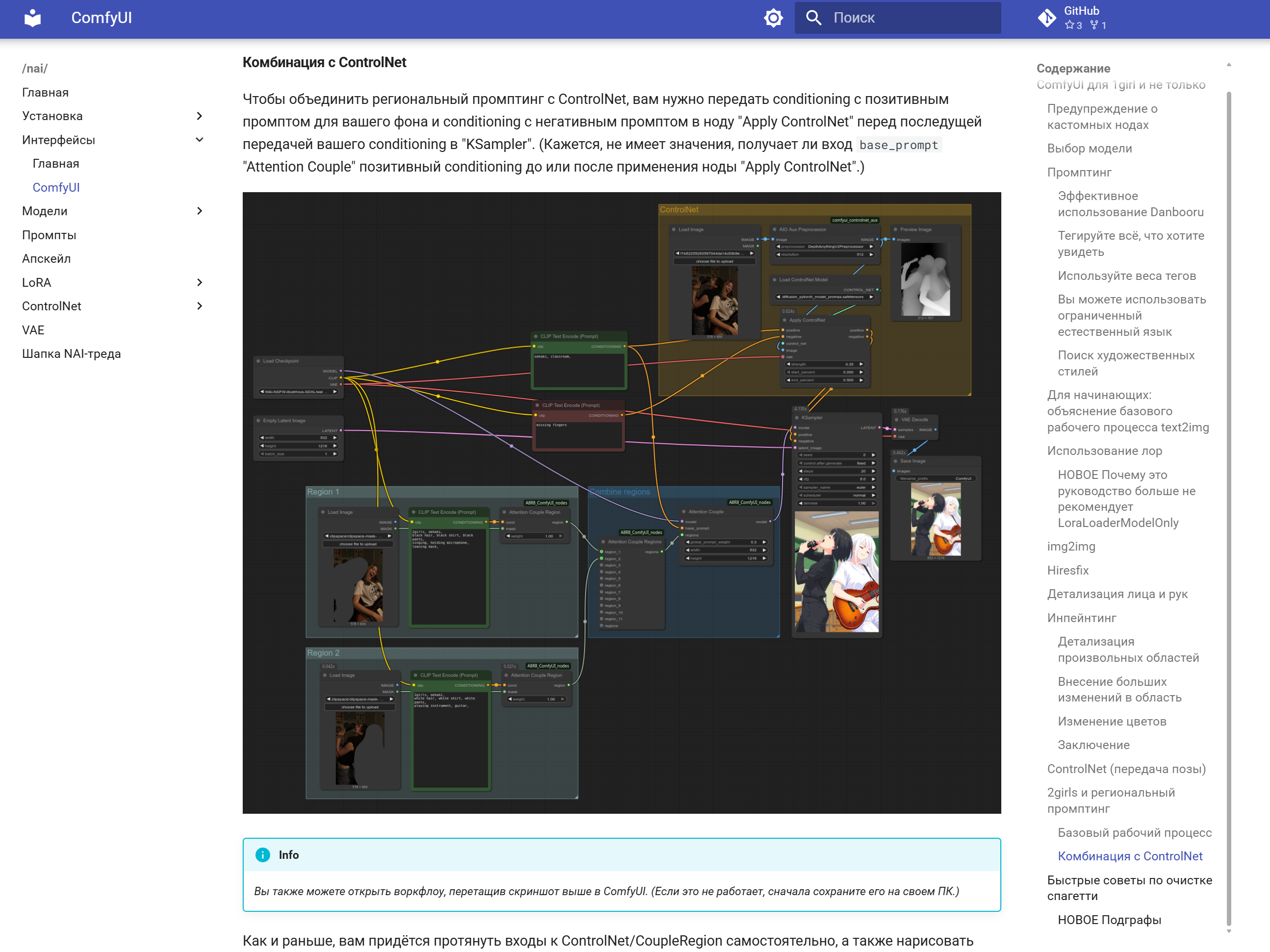This screenshot has width=1270, height=952.
Task: Expand the Модели navigation section
Action: [199, 211]
